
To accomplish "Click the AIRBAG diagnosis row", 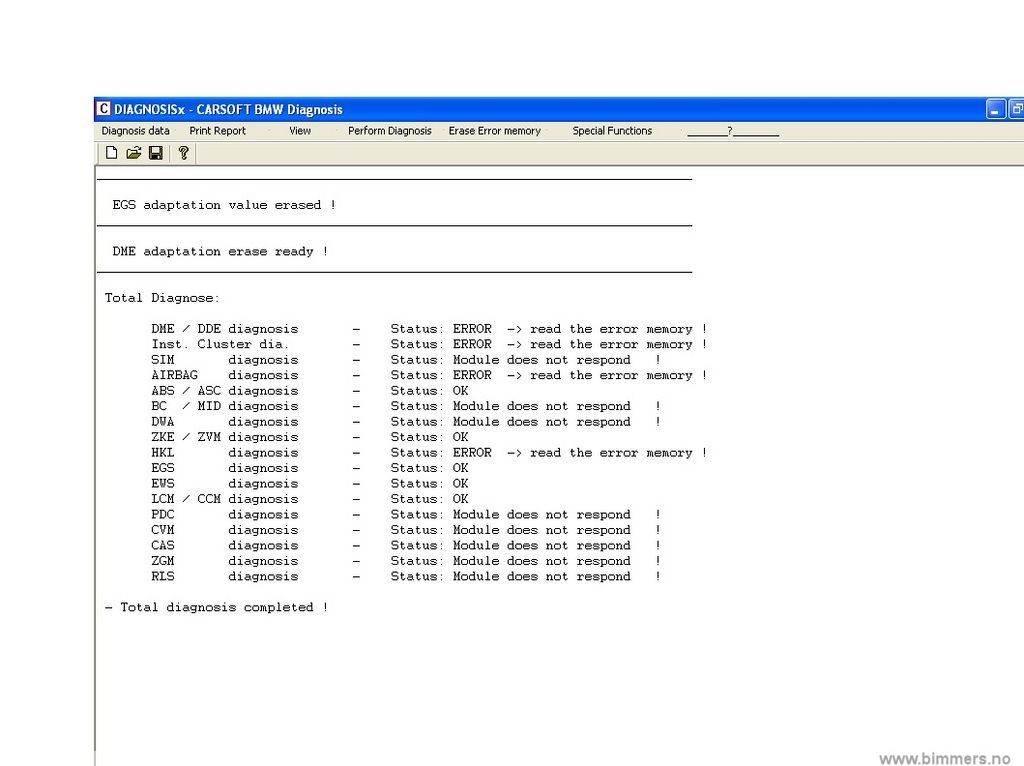I will click(x=429, y=375).
